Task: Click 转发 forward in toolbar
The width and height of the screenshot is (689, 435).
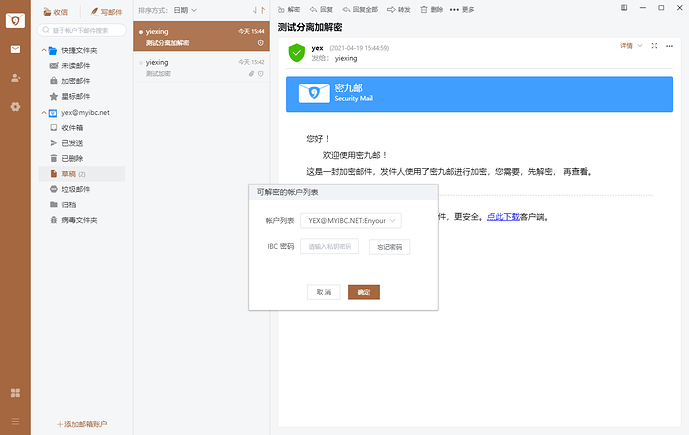Action: 399,10
